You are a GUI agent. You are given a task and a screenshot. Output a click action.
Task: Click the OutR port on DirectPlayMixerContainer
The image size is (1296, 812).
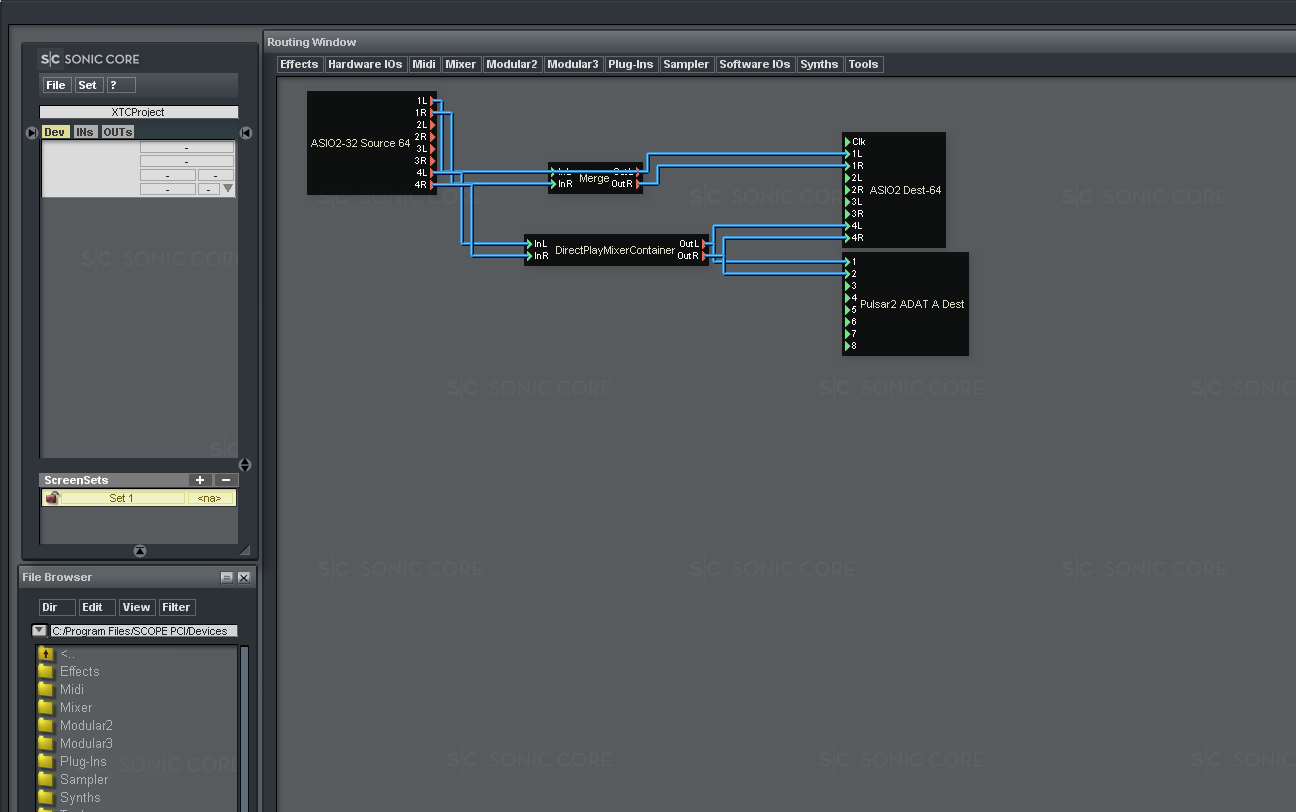pos(704,256)
